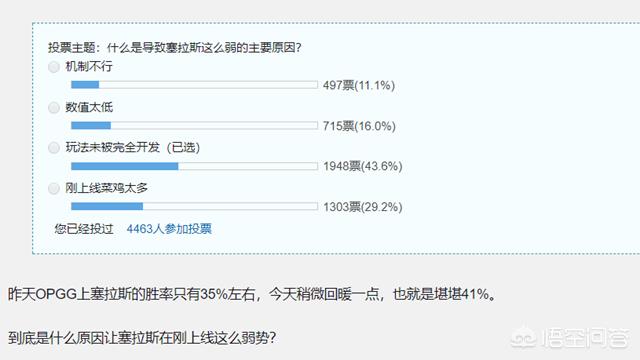Click the 您已经投过 status text
640x360 pixels.
click(84, 229)
